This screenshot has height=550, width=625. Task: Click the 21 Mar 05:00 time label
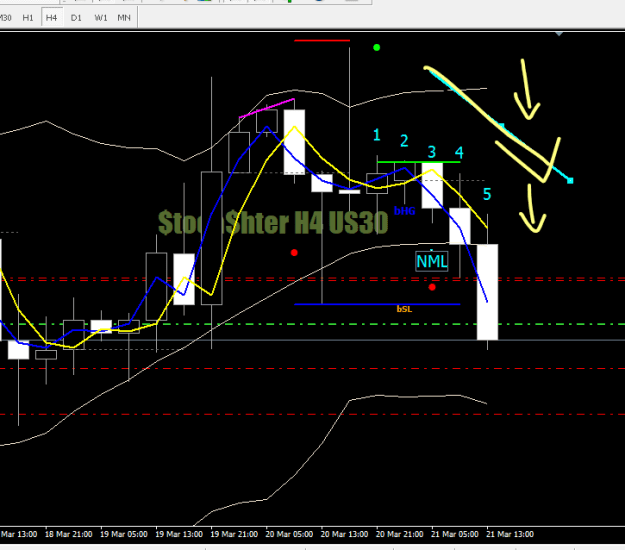pyautogui.click(x=455, y=534)
